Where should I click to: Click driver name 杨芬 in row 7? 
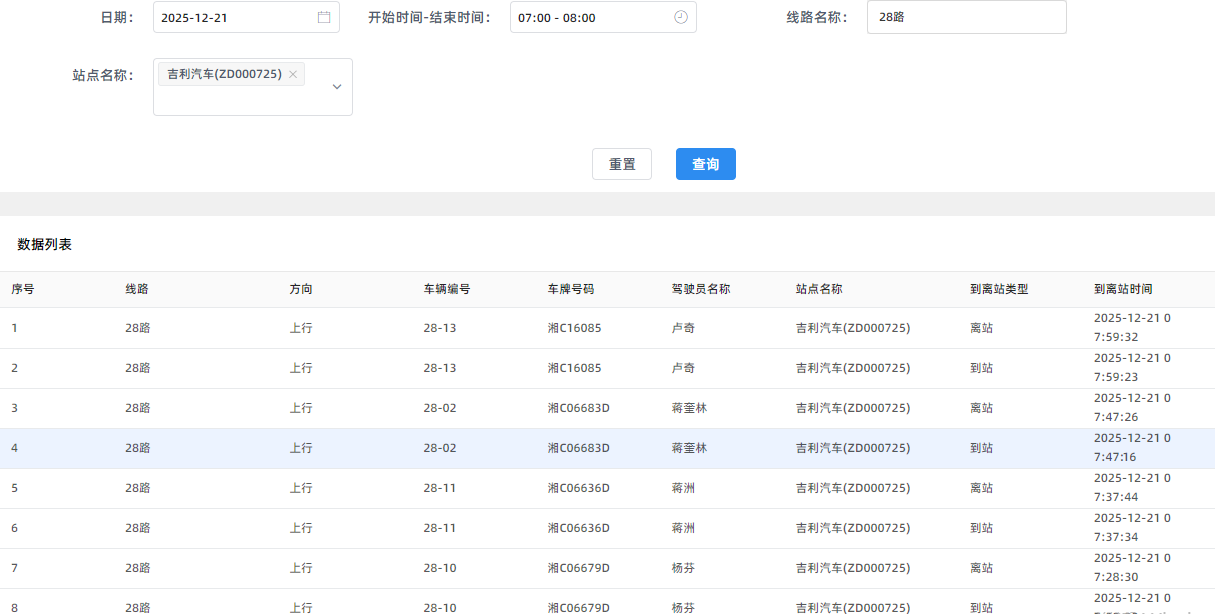pyautogui.click(x=683, y=568)
